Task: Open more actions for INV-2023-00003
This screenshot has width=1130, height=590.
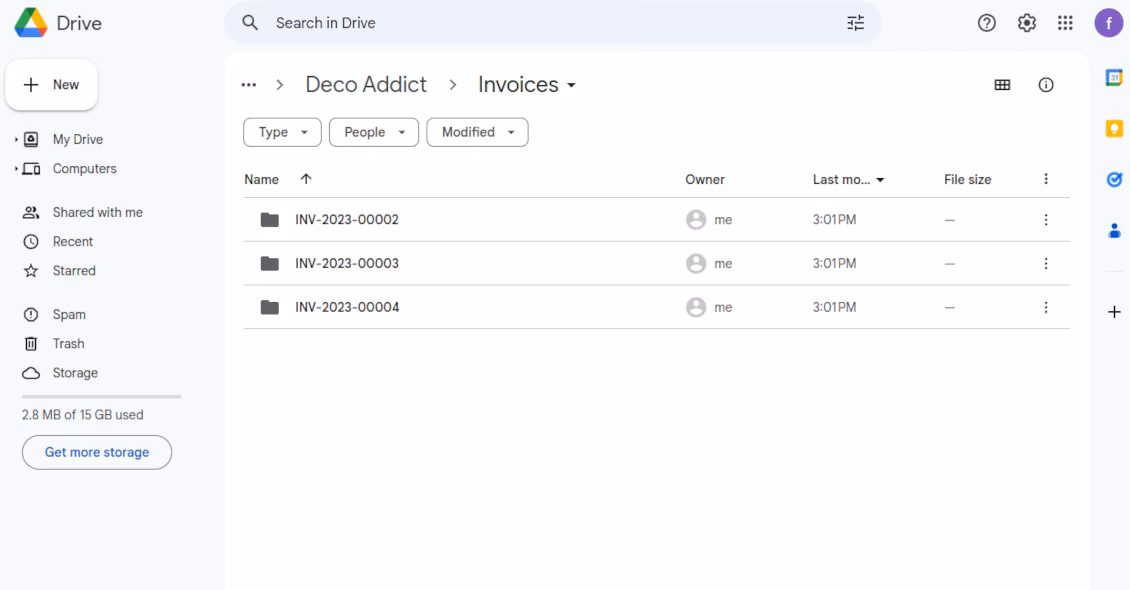Action: tap(1046, 264)
